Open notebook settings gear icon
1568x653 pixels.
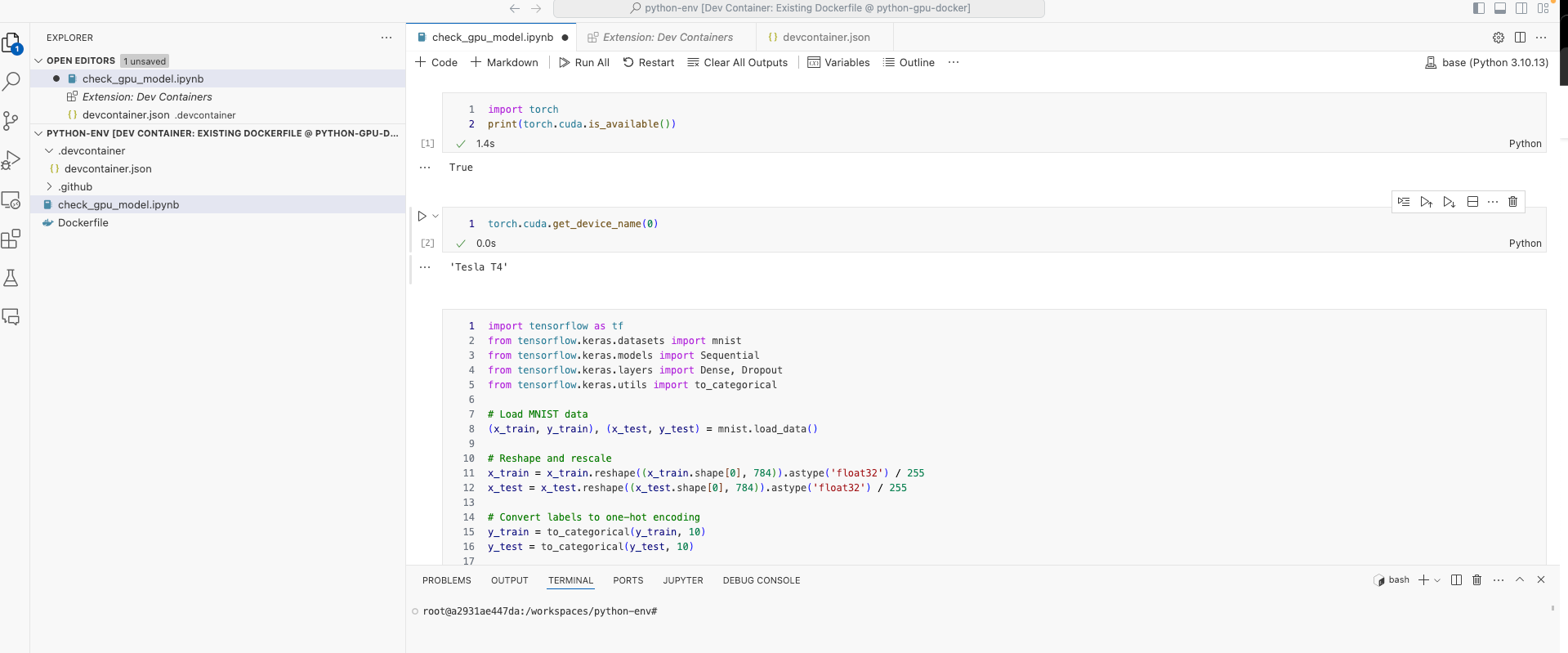(x=1499, y=38)
